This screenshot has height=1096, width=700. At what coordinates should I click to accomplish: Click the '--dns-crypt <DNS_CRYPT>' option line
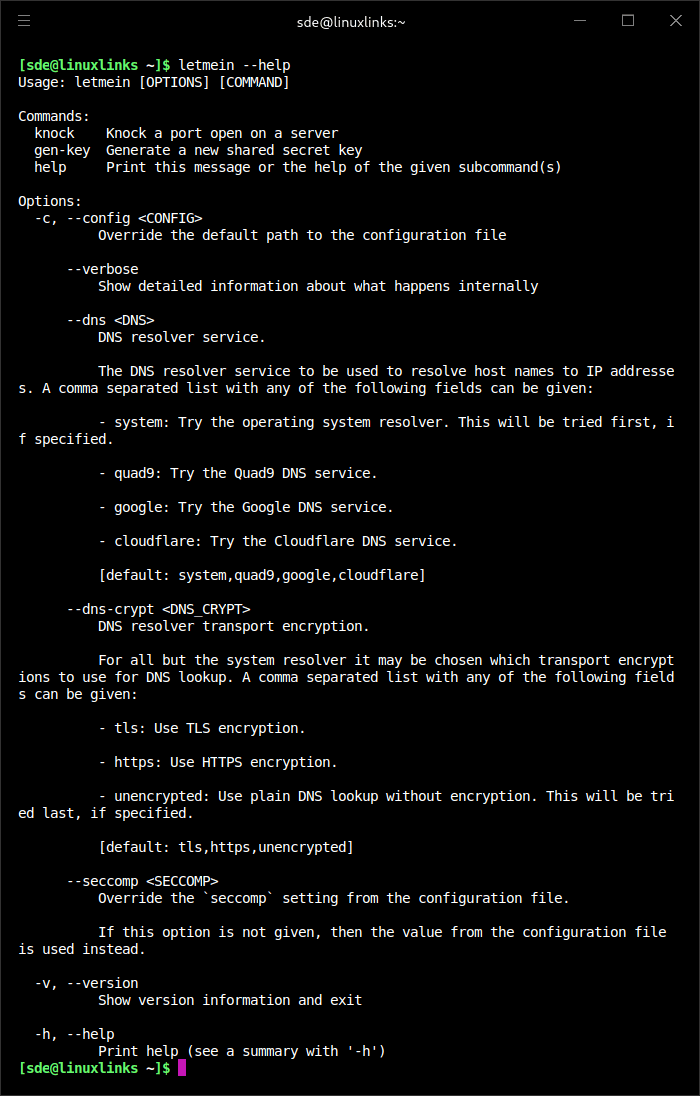coord(158,609)
